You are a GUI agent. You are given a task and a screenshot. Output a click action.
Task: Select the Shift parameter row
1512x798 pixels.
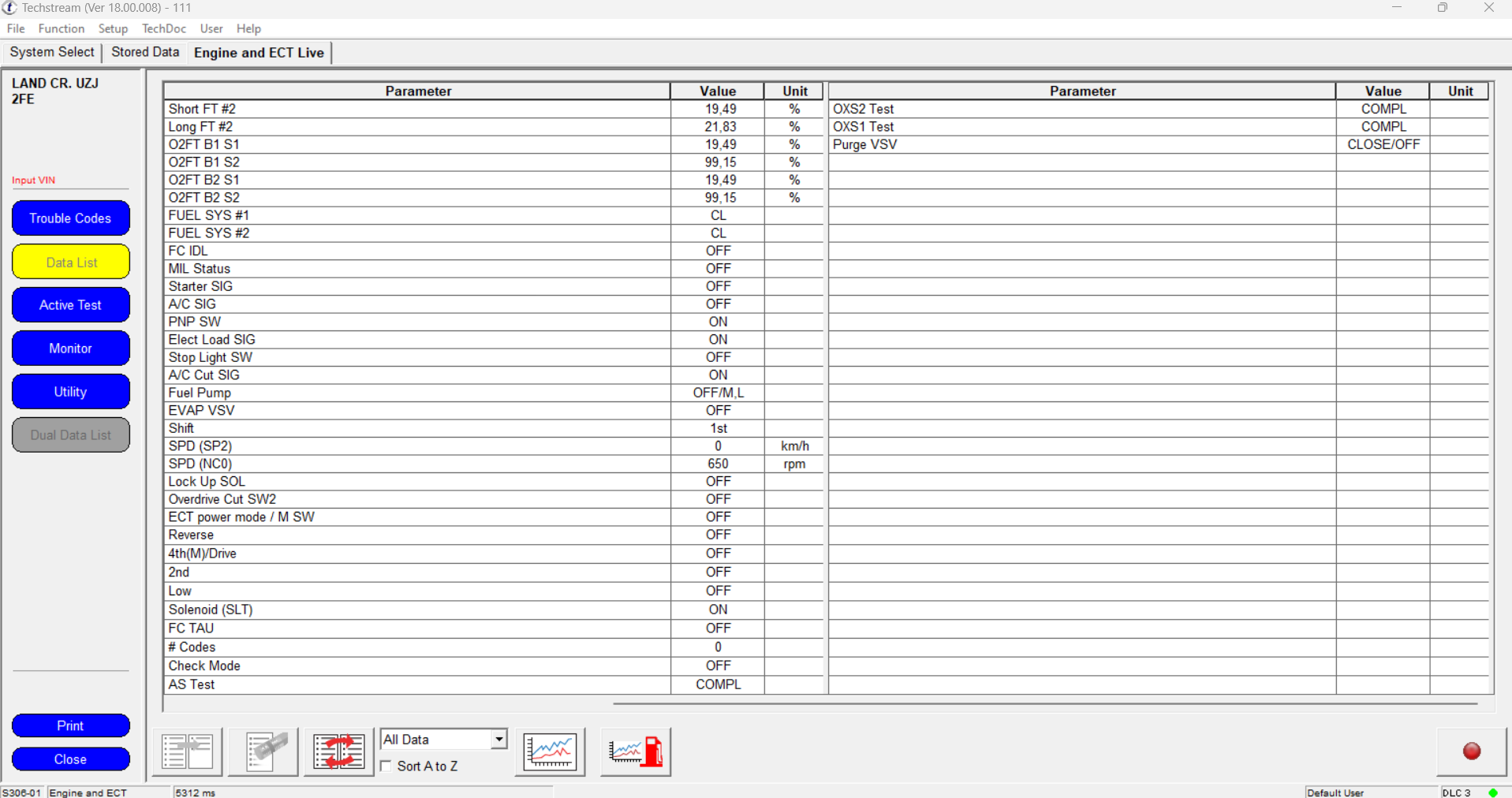pyautogui.click(x=493, y=428)
